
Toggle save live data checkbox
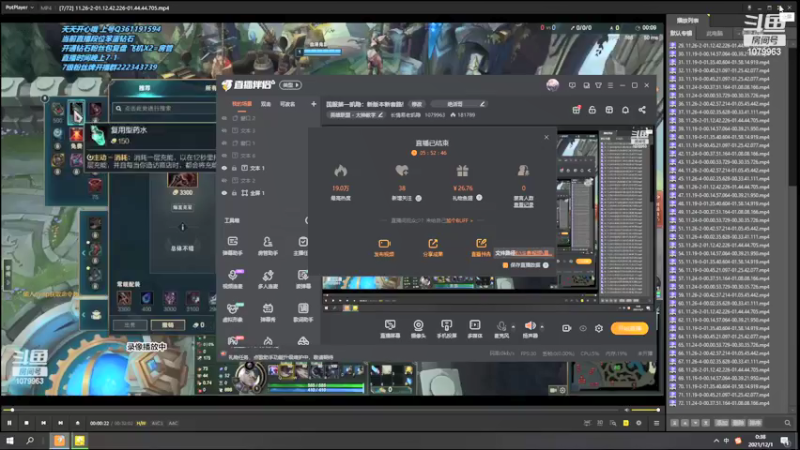coord(505,265)
